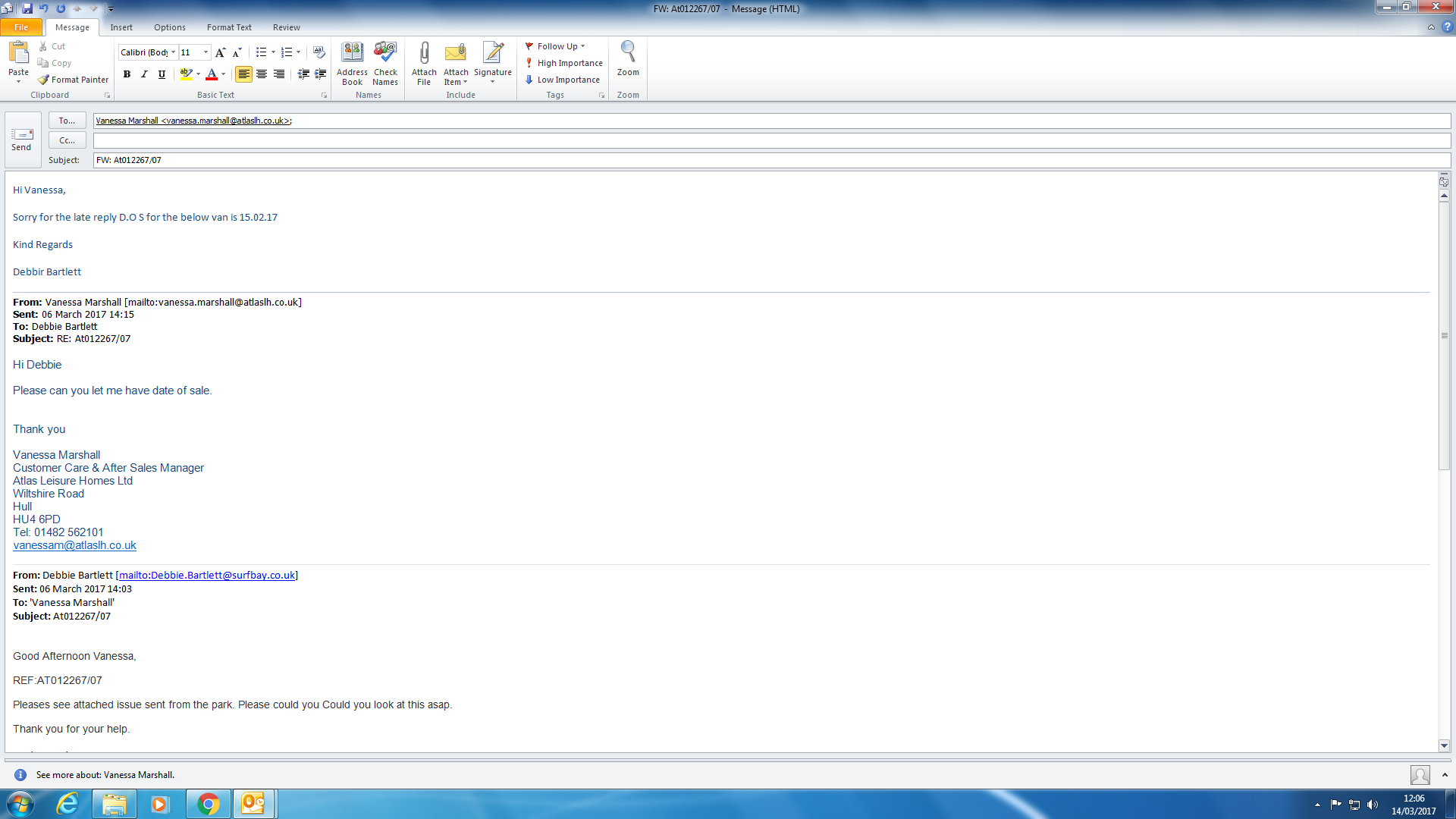Screen dimensions: 1456x819
Task: Toggle bold formatting
Action: click(127, 74)
